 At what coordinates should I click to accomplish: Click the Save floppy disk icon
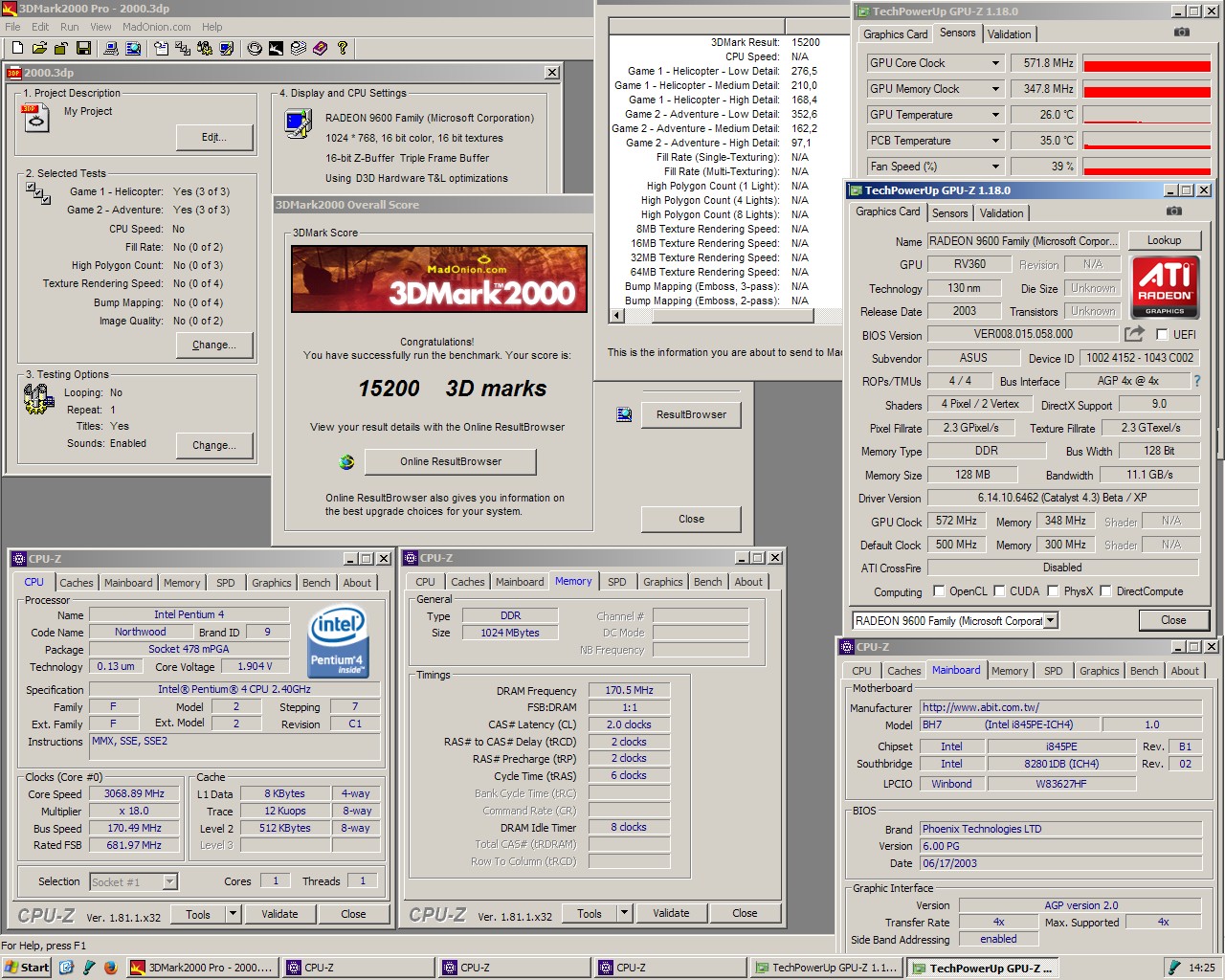[83, 48]
